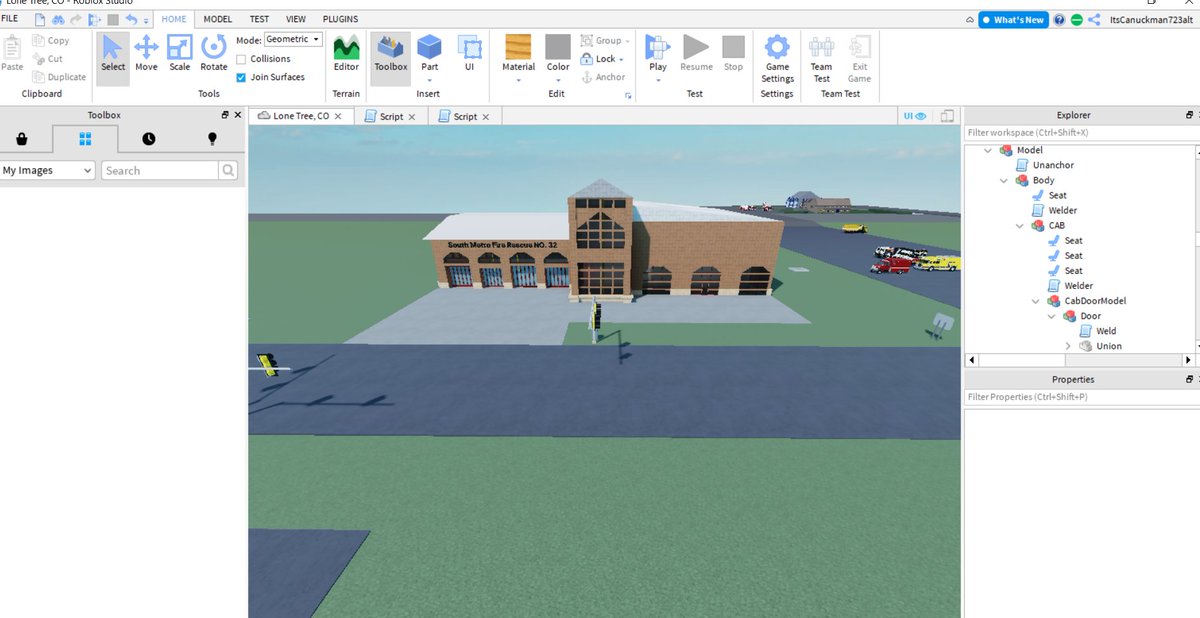Click the Resume button
Viewport: 1200px width, 618px height.
point(696,54)
